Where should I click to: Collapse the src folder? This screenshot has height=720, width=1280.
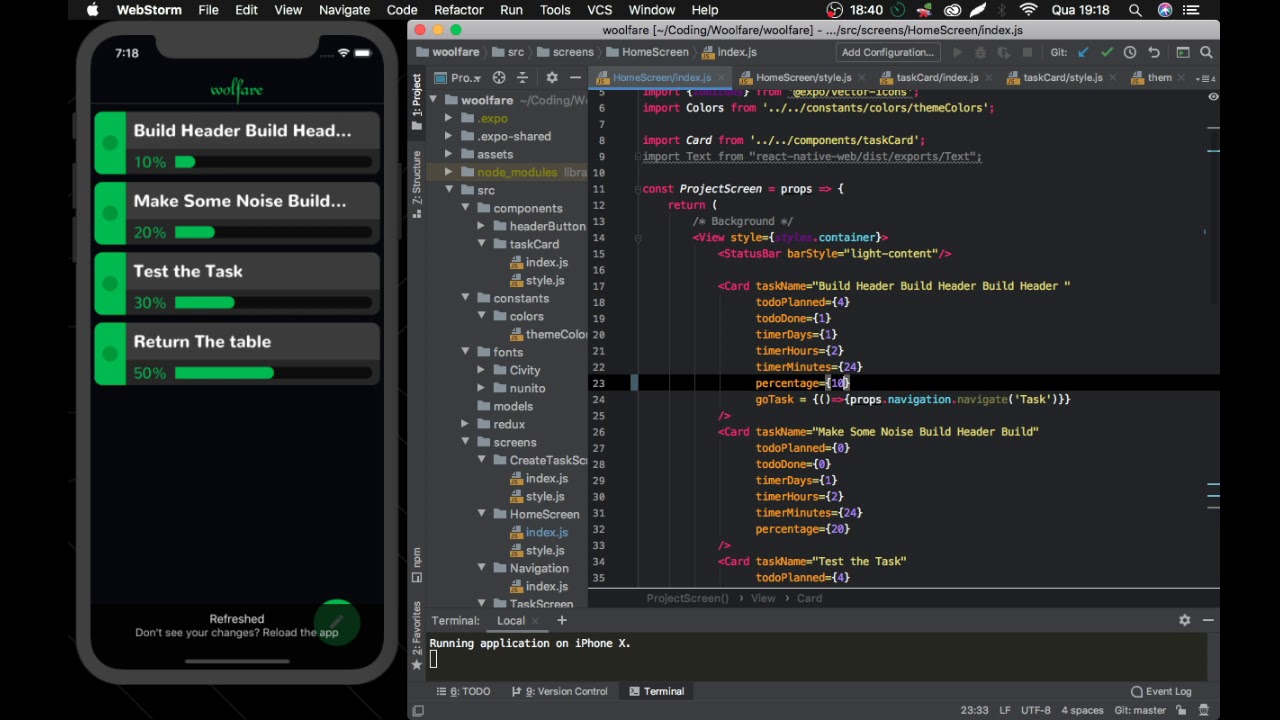(x=449, y=190)
